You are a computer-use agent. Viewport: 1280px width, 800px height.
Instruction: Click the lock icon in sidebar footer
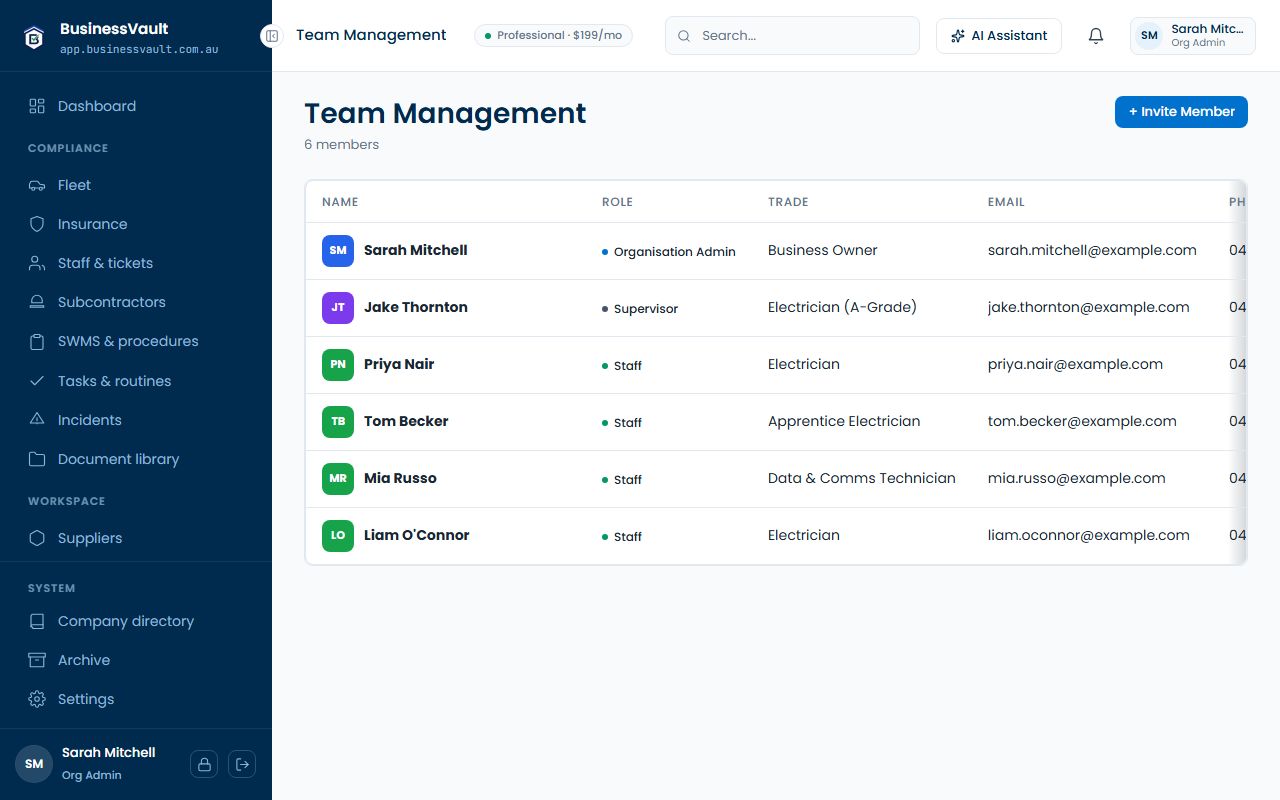pos(204,764)
